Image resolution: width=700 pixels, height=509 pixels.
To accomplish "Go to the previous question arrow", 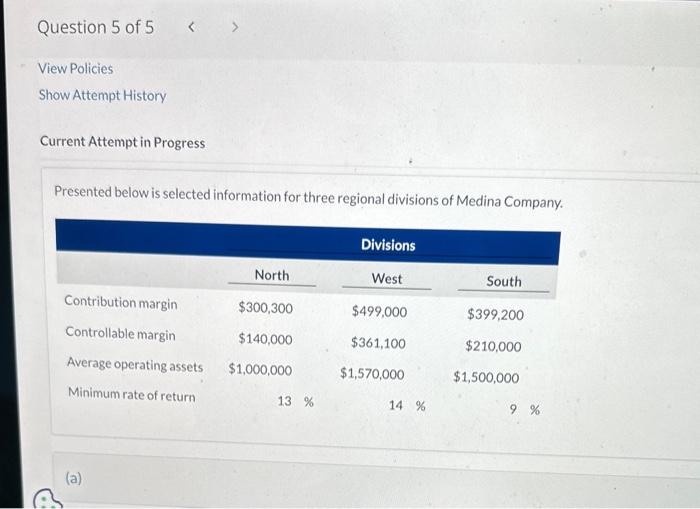I will pyautogui.click(x=191, y=27).
